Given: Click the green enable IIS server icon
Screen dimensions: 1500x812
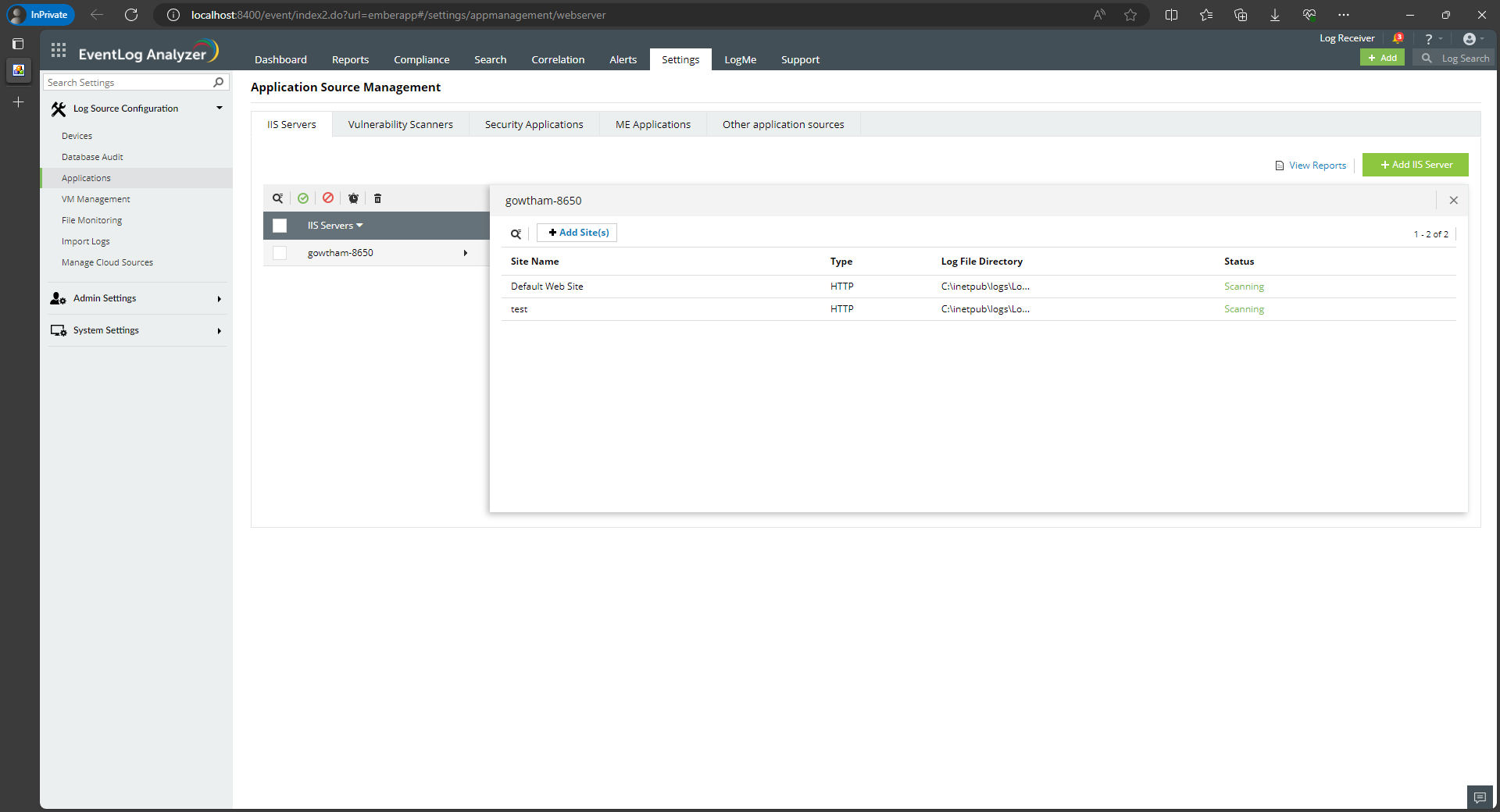Looking at the screenshot, I should [x=303, y=198].
